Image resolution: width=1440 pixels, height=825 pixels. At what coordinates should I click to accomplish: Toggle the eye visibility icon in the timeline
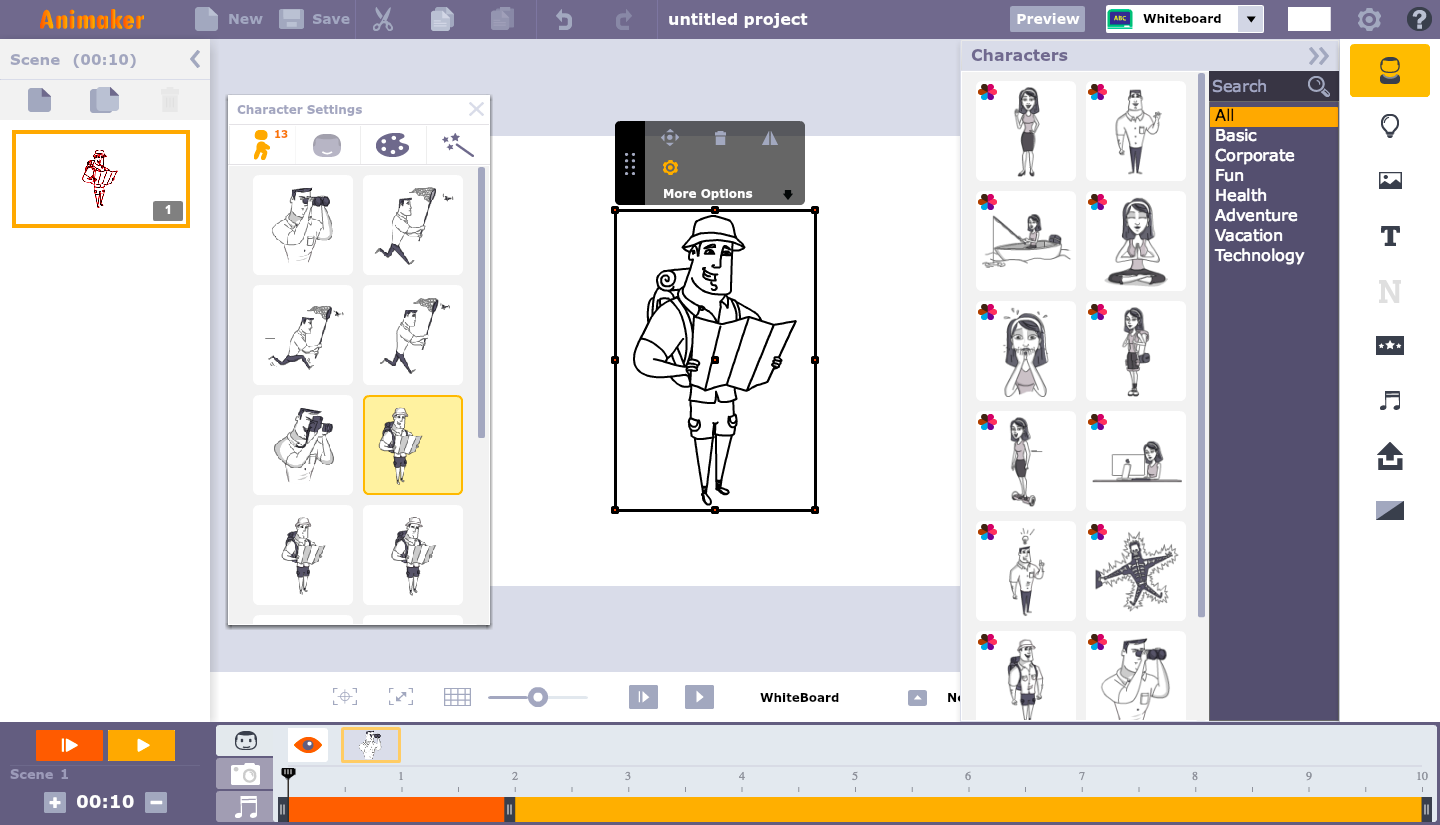tap(307, 744)
